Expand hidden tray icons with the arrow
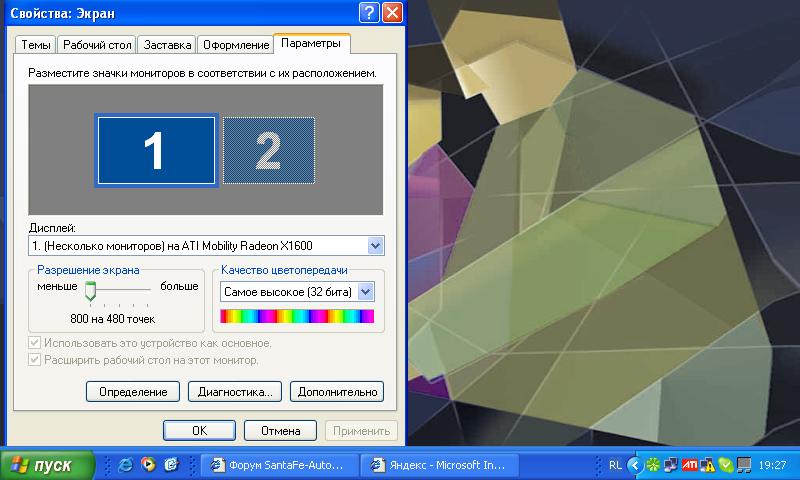 pyautogui.click(x=634, y=465)
